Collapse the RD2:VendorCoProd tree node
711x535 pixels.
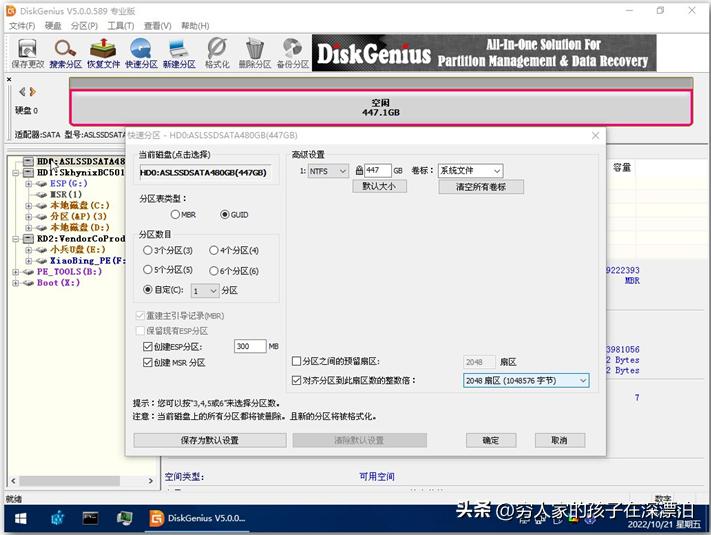pyautogui.click(x=16, y=239)
